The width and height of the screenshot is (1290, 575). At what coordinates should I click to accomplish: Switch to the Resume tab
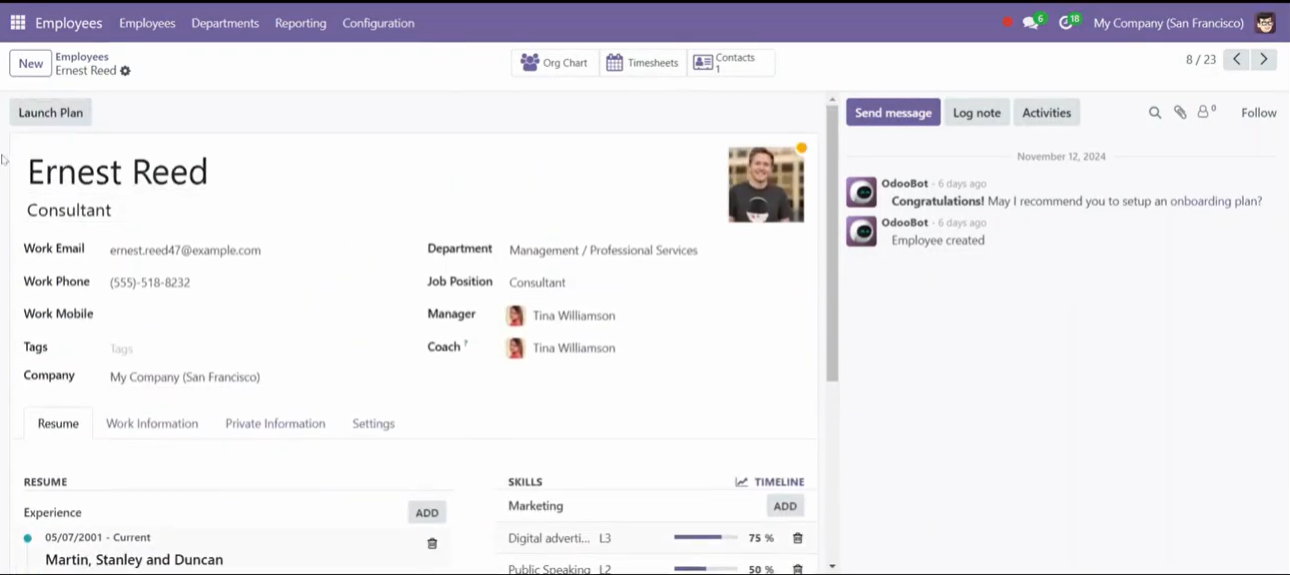[x=58, y=423]
